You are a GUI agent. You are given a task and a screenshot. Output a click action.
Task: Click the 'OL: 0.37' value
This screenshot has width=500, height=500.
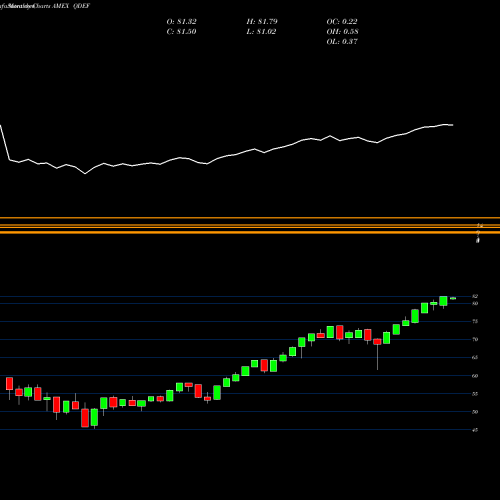coord(342,42)
